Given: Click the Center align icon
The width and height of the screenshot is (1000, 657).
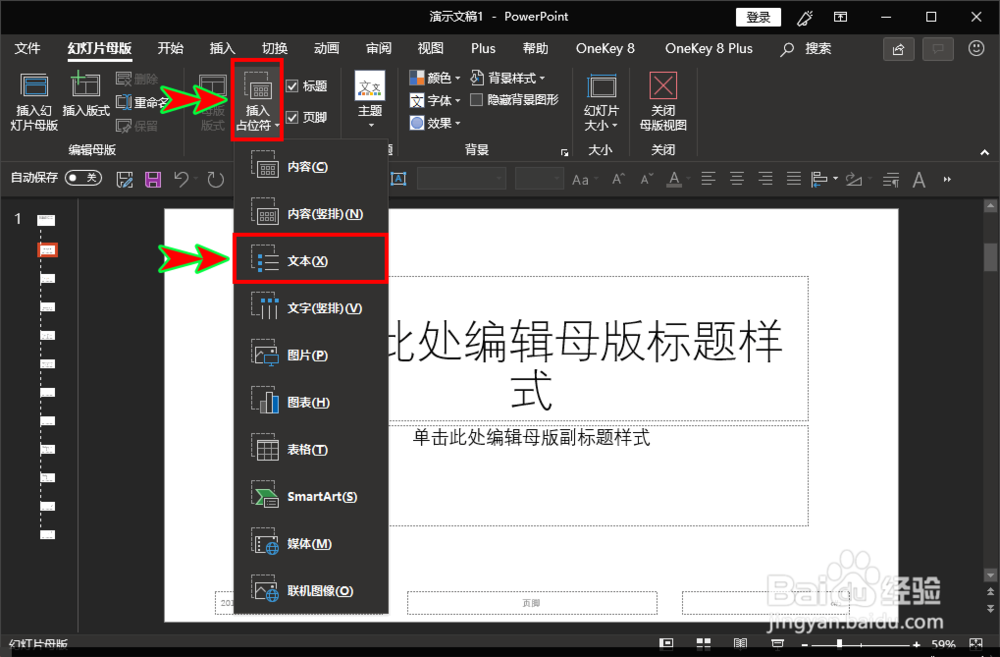Looking at the screenshot, I should [737, 179].
